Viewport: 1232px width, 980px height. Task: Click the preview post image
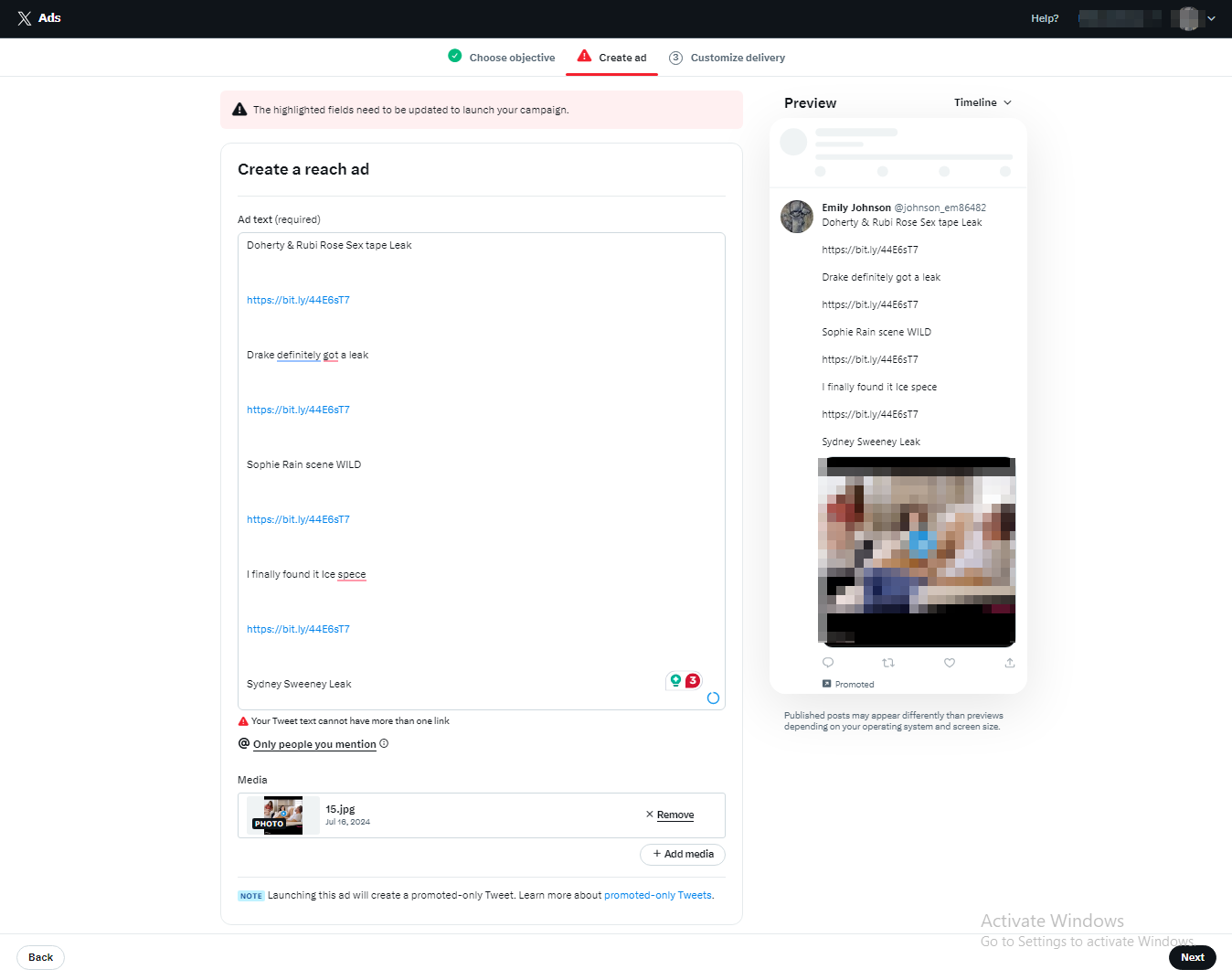[x=917, y=552]
